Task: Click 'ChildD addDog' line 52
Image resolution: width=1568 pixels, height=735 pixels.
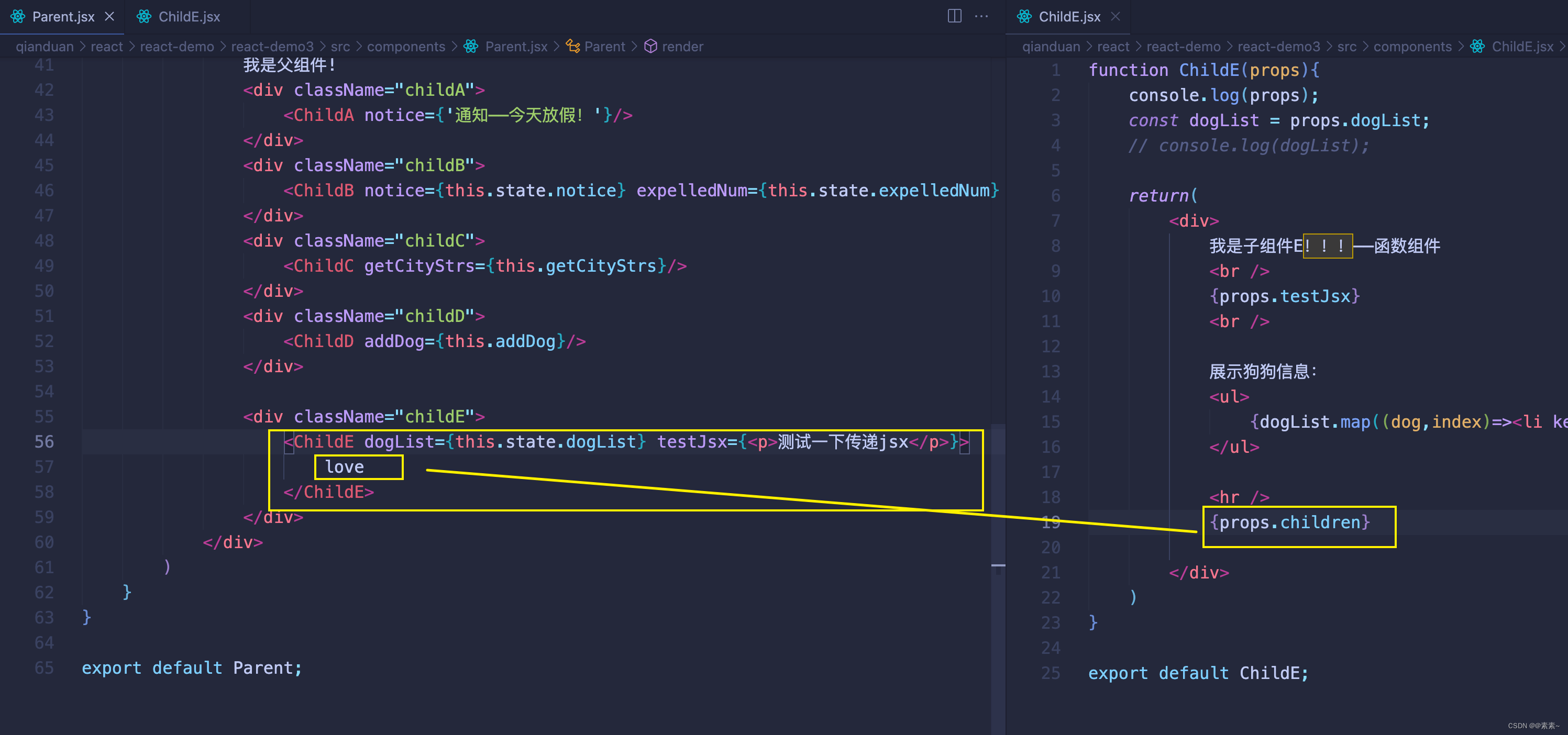Action: tap(435, 341)
